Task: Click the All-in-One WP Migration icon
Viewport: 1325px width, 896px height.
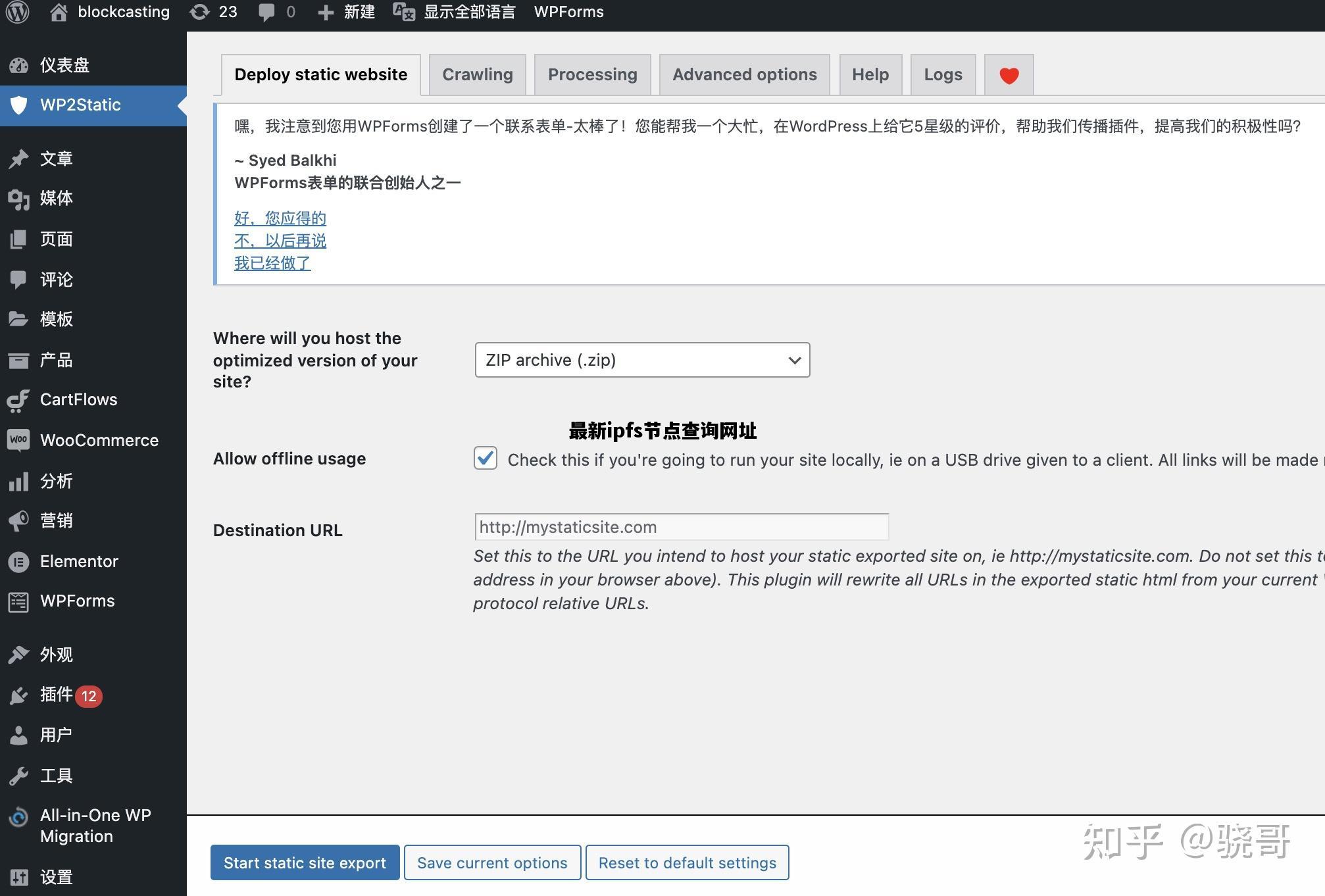Action: pyautogui.click(x=18, y=817)
